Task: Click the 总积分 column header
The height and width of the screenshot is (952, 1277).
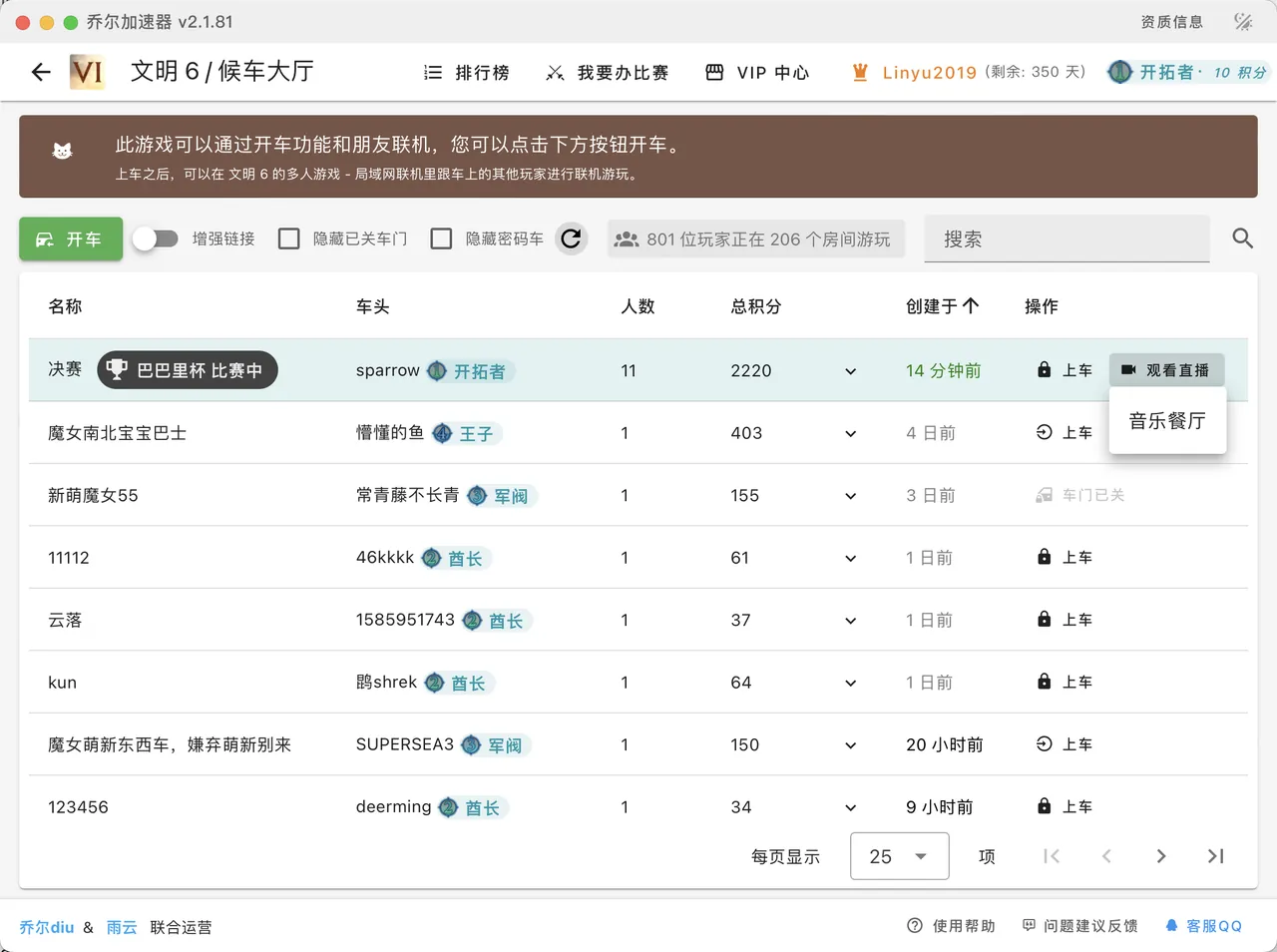Action: click(756, 306)
